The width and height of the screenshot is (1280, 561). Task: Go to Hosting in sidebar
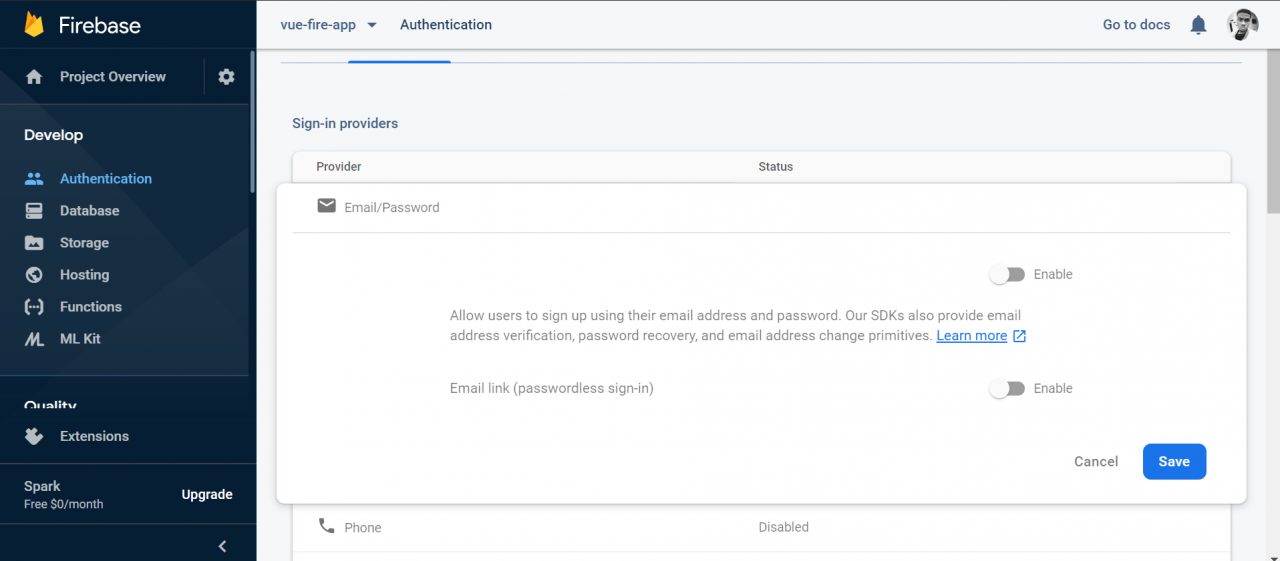pos(84,275)
